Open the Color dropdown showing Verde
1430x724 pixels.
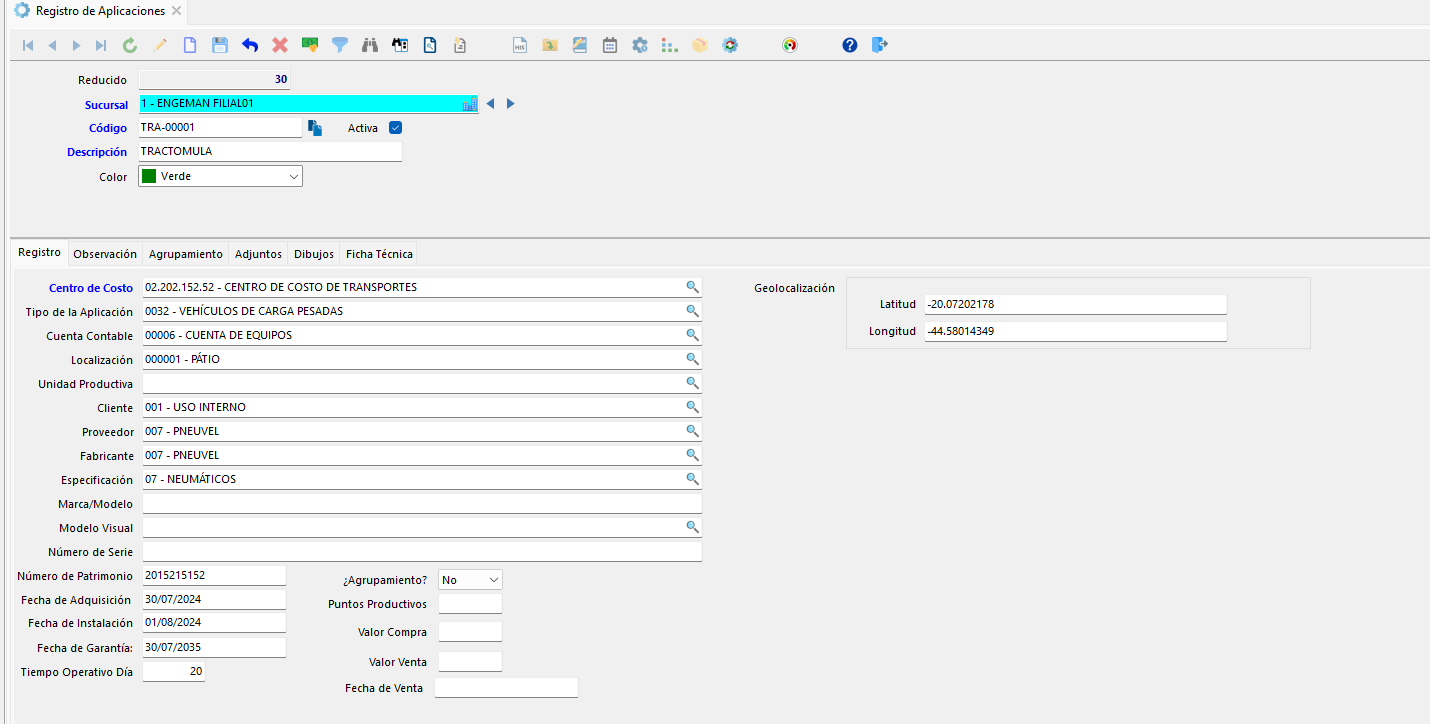click(x=294, y=176)
